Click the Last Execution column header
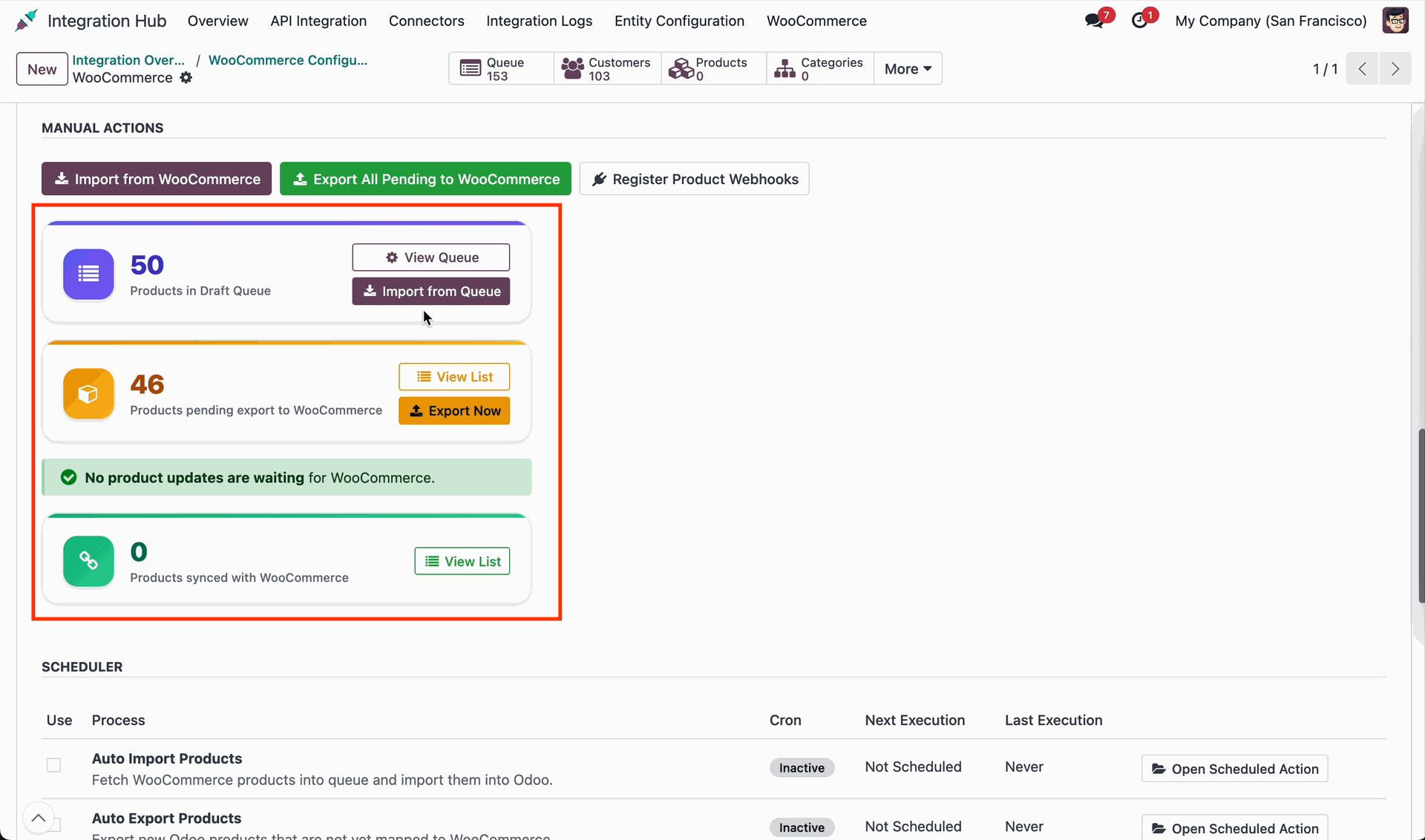Screen dimensions: 1425x840 click(x=1053, y=721)
